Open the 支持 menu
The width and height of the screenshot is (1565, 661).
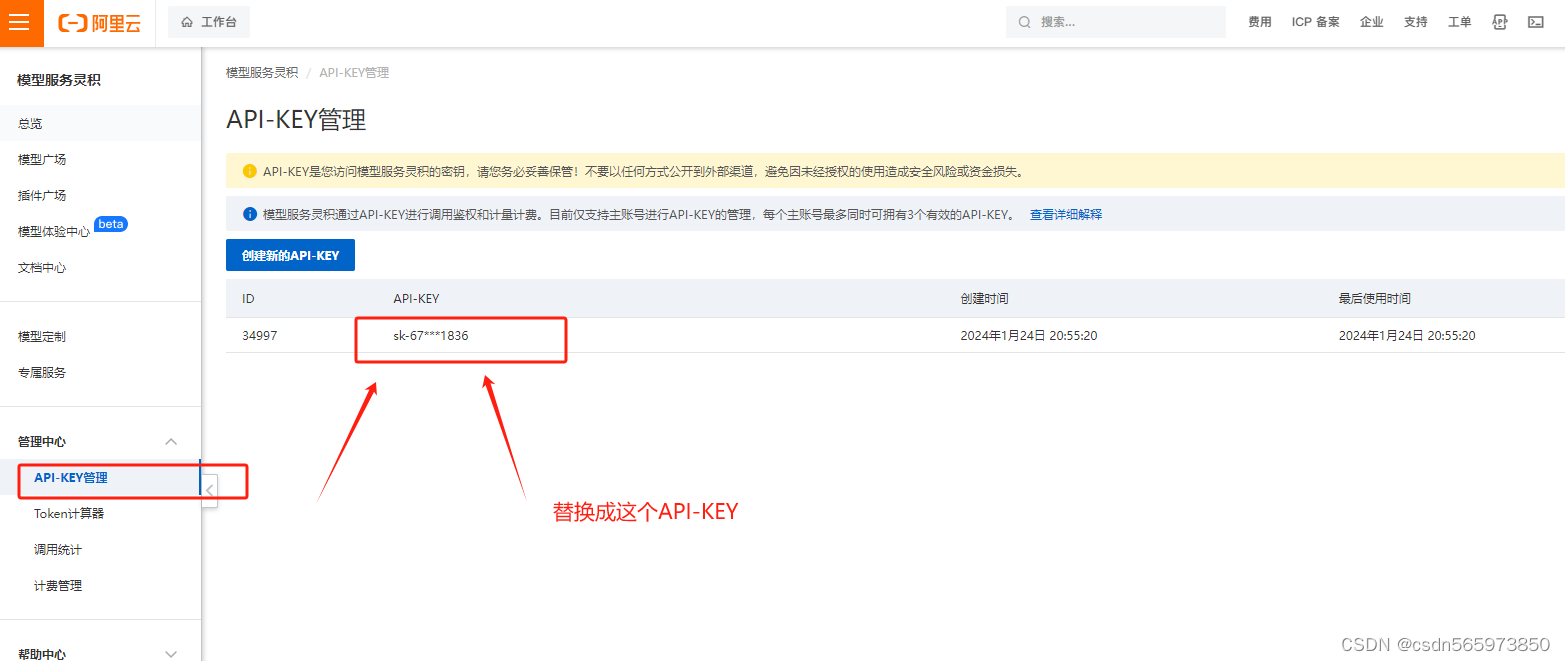coord(1416,22)
